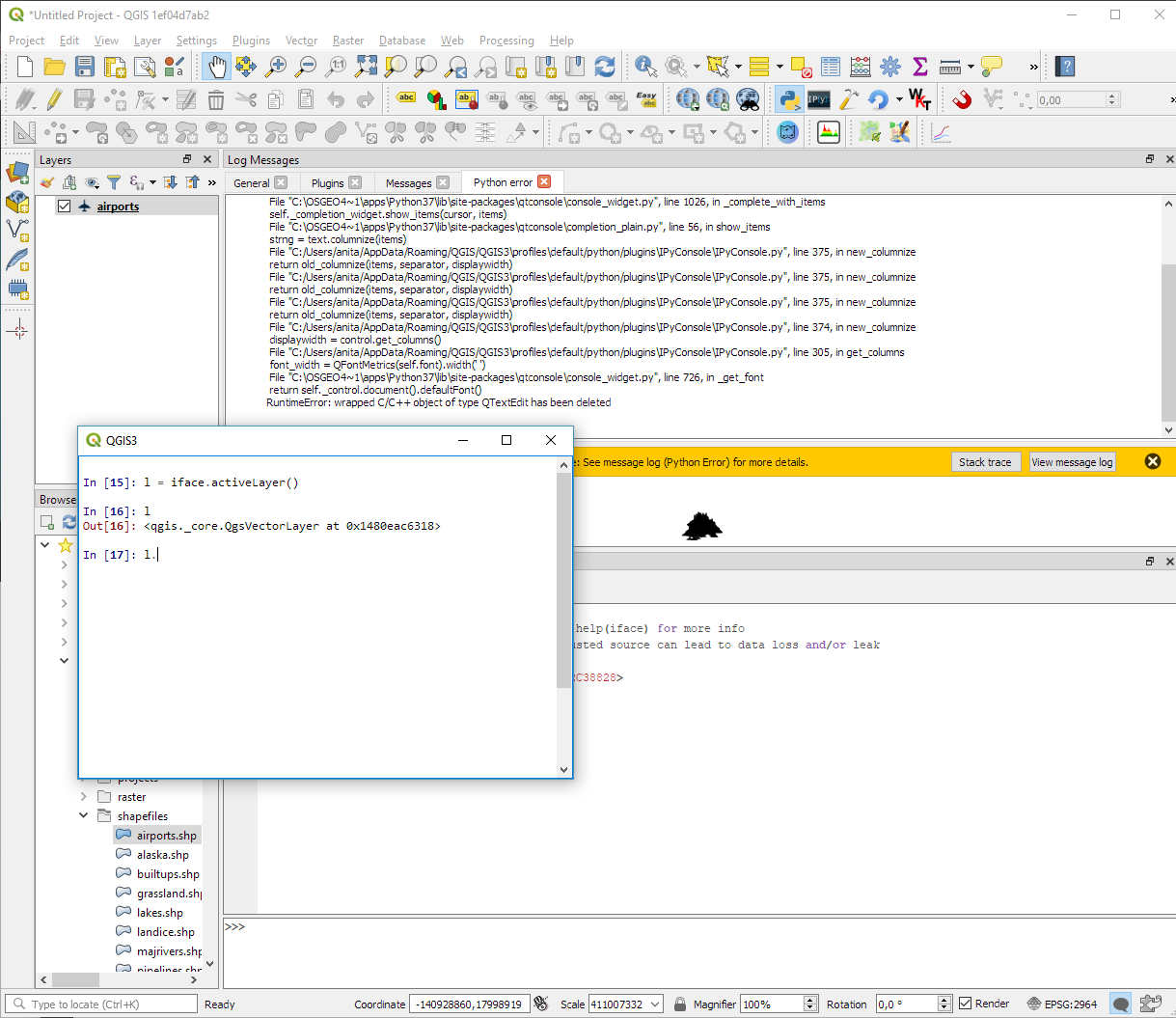1176x1018 pixels.
Task: Open the Scale combo box dropdown
Action: [x=655, y=1004]
